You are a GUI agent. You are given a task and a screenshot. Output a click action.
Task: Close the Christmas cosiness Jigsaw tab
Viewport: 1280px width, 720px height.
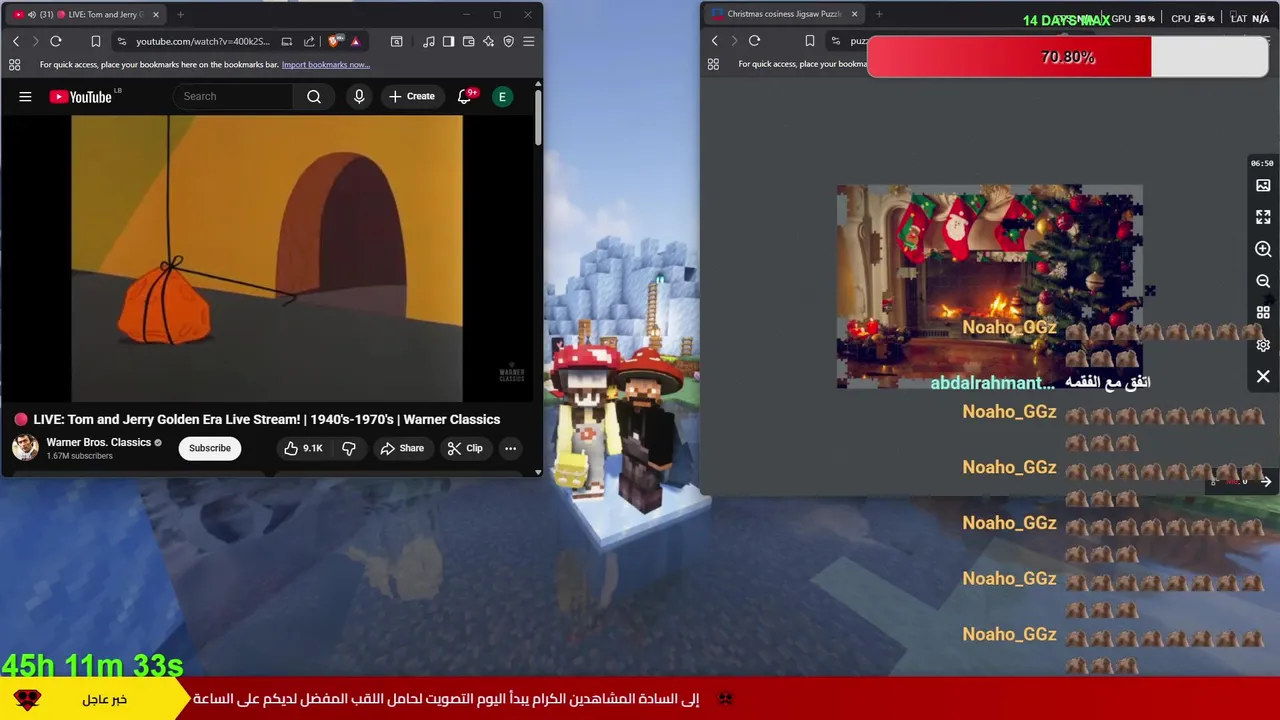(x=854, y=14)
